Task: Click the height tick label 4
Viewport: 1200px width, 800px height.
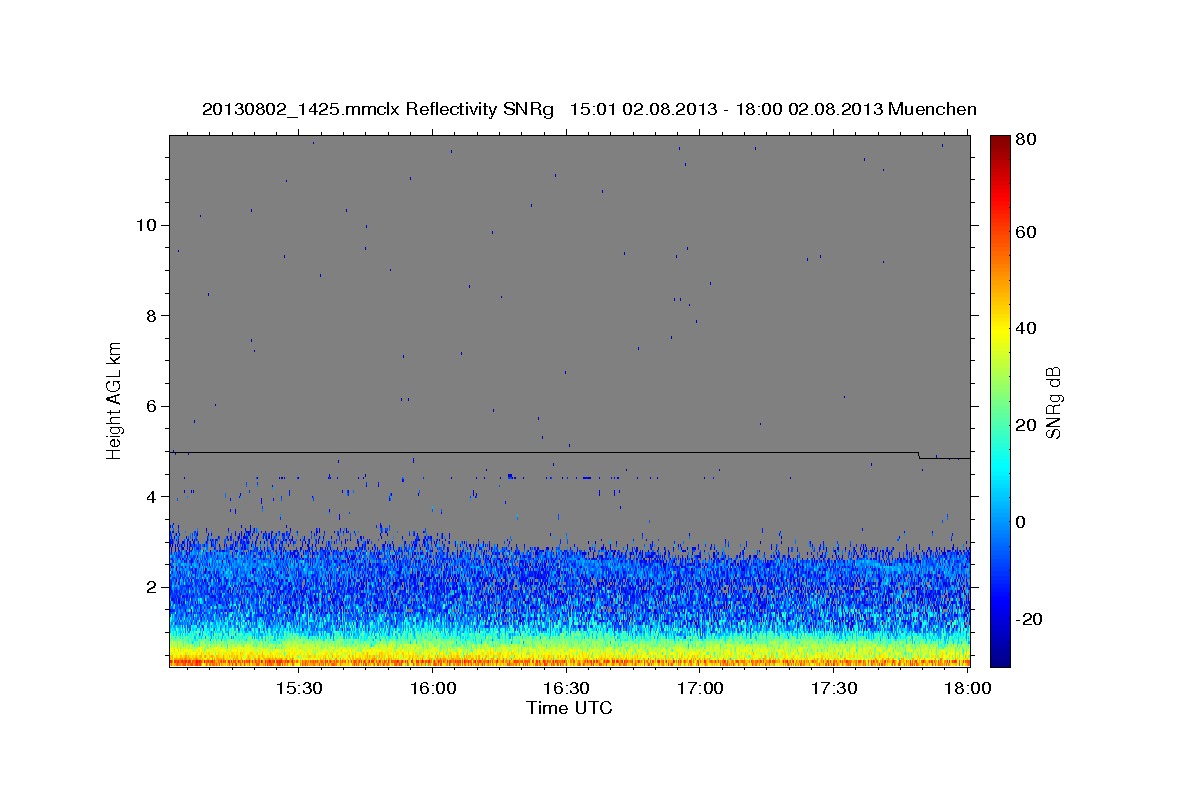Action: pos(151,497)
